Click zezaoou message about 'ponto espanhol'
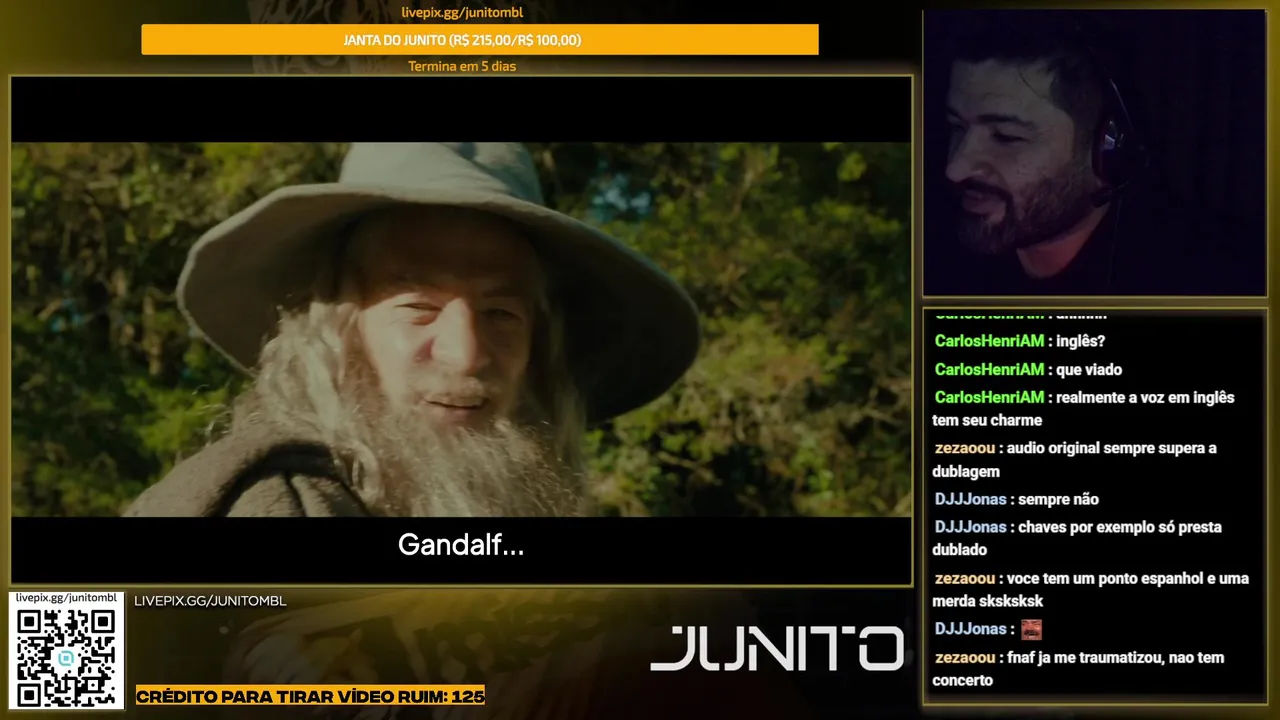Viewport: 1280px width, 720px height. (1091, 589)
